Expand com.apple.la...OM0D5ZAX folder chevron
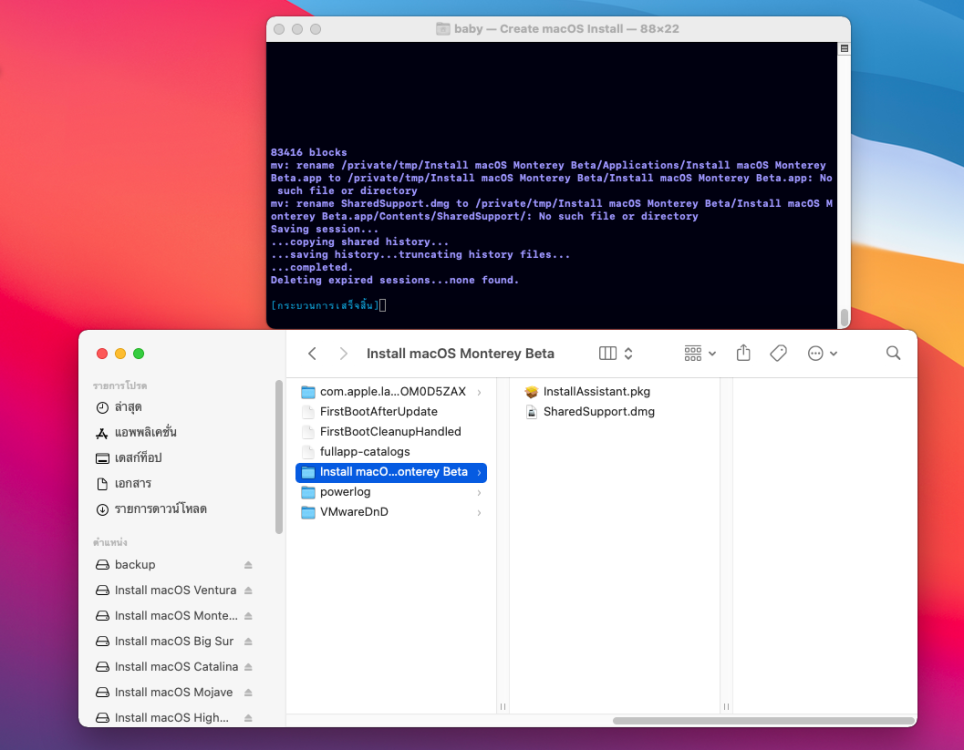 pos(479,392)
